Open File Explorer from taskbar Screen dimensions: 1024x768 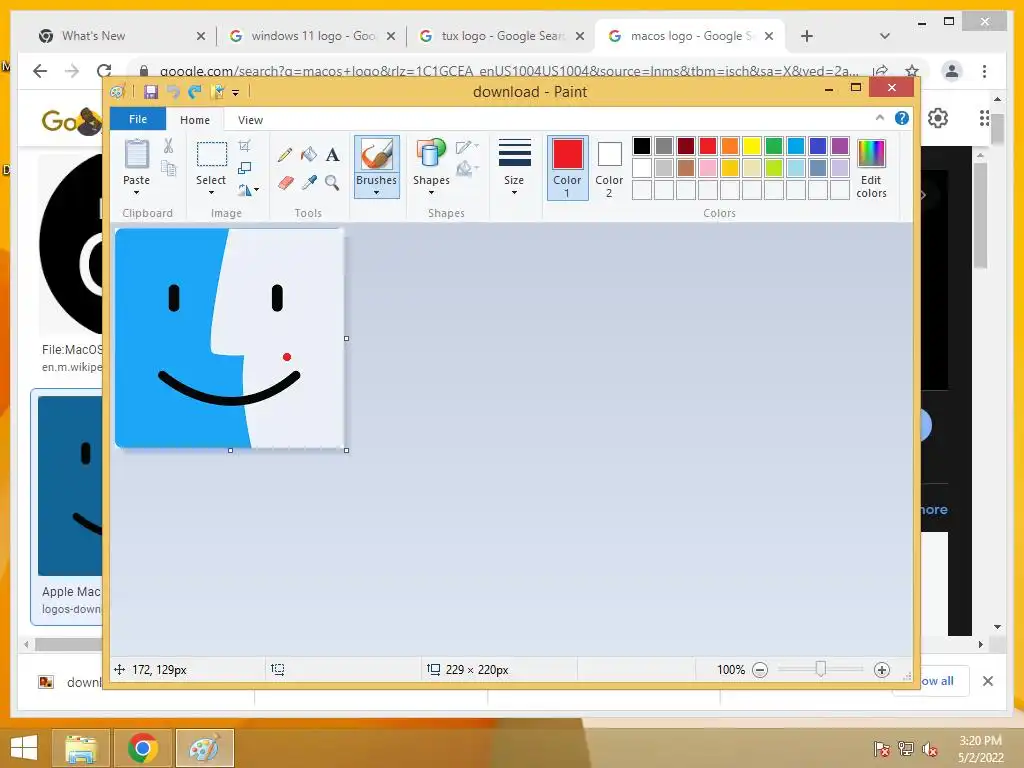(81, 748)
